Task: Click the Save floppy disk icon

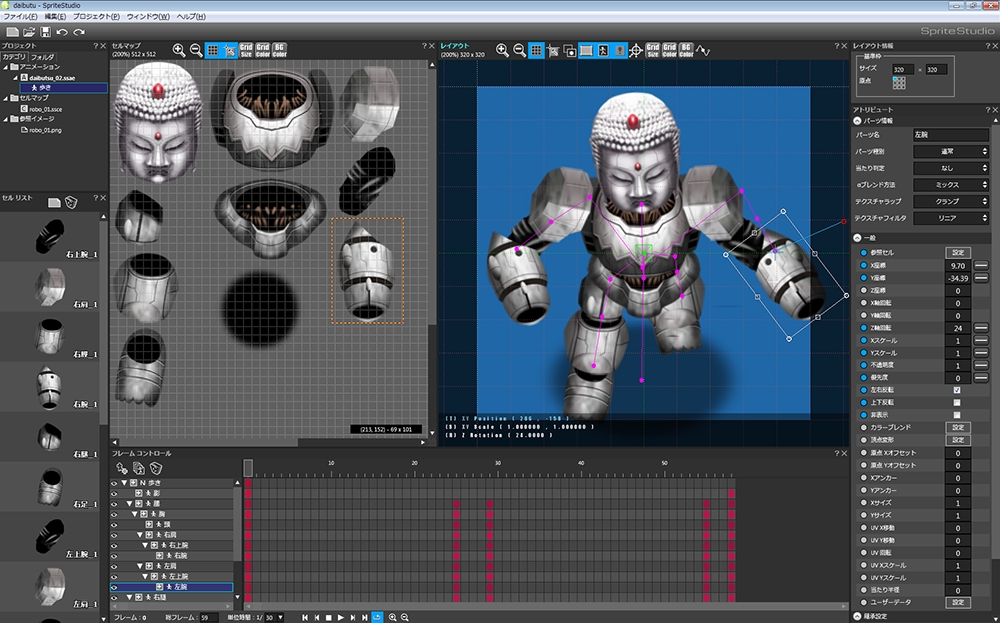Action: point(43,33)
